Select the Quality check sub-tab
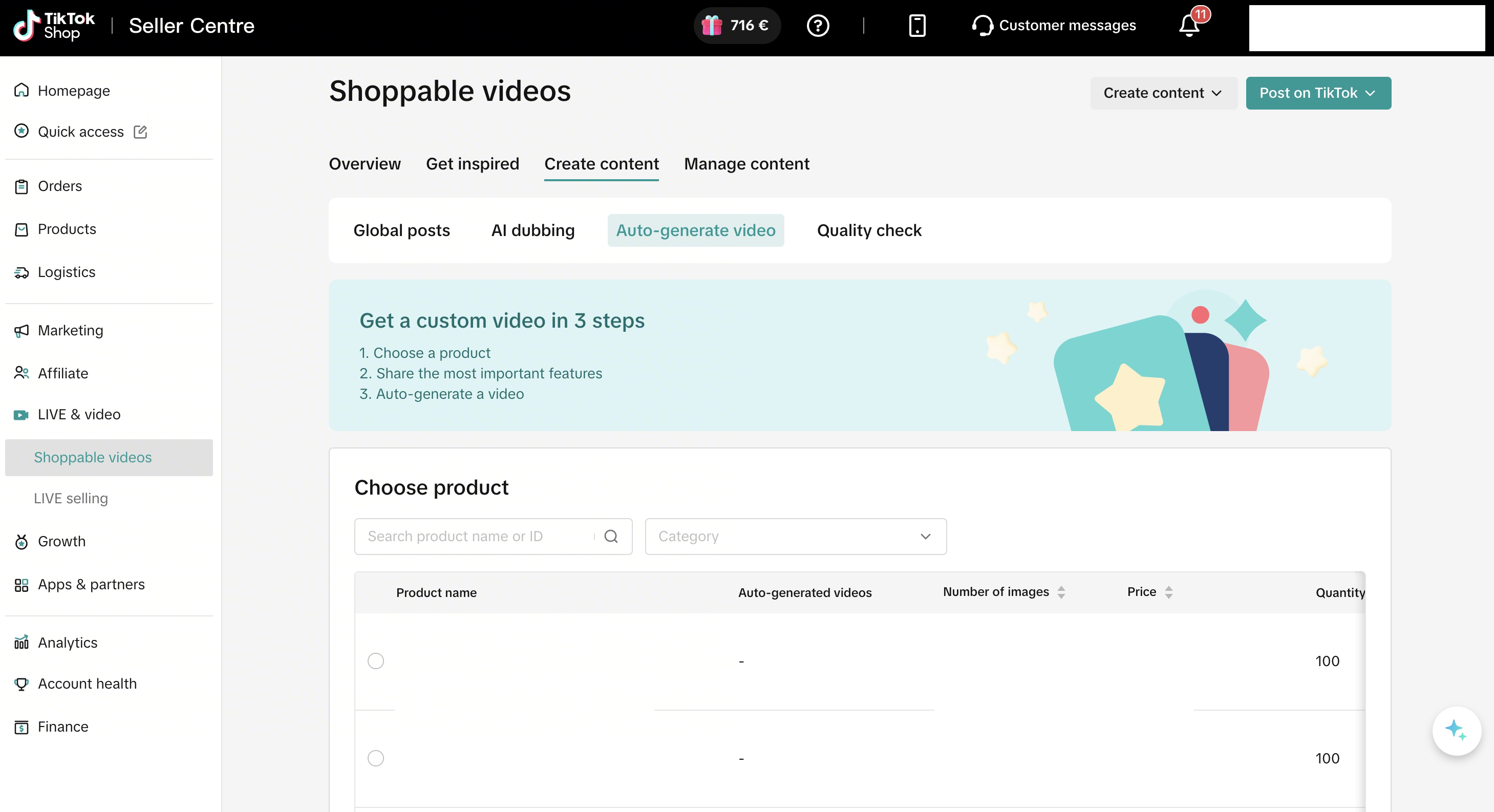 coord(869,230)
